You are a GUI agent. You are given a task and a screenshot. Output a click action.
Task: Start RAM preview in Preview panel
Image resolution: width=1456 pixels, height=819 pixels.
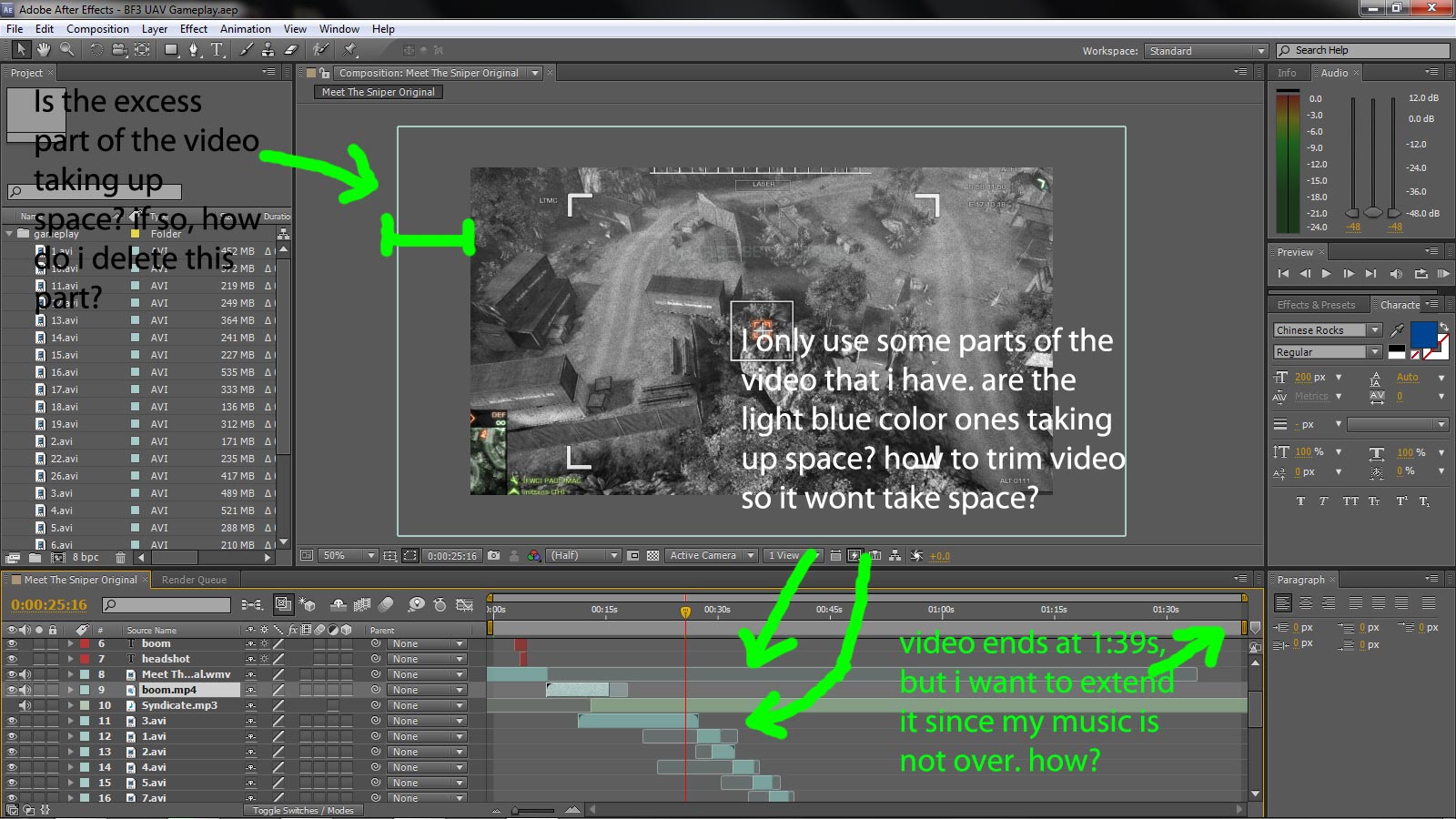pyautogui.click(x=1443, y=274)
